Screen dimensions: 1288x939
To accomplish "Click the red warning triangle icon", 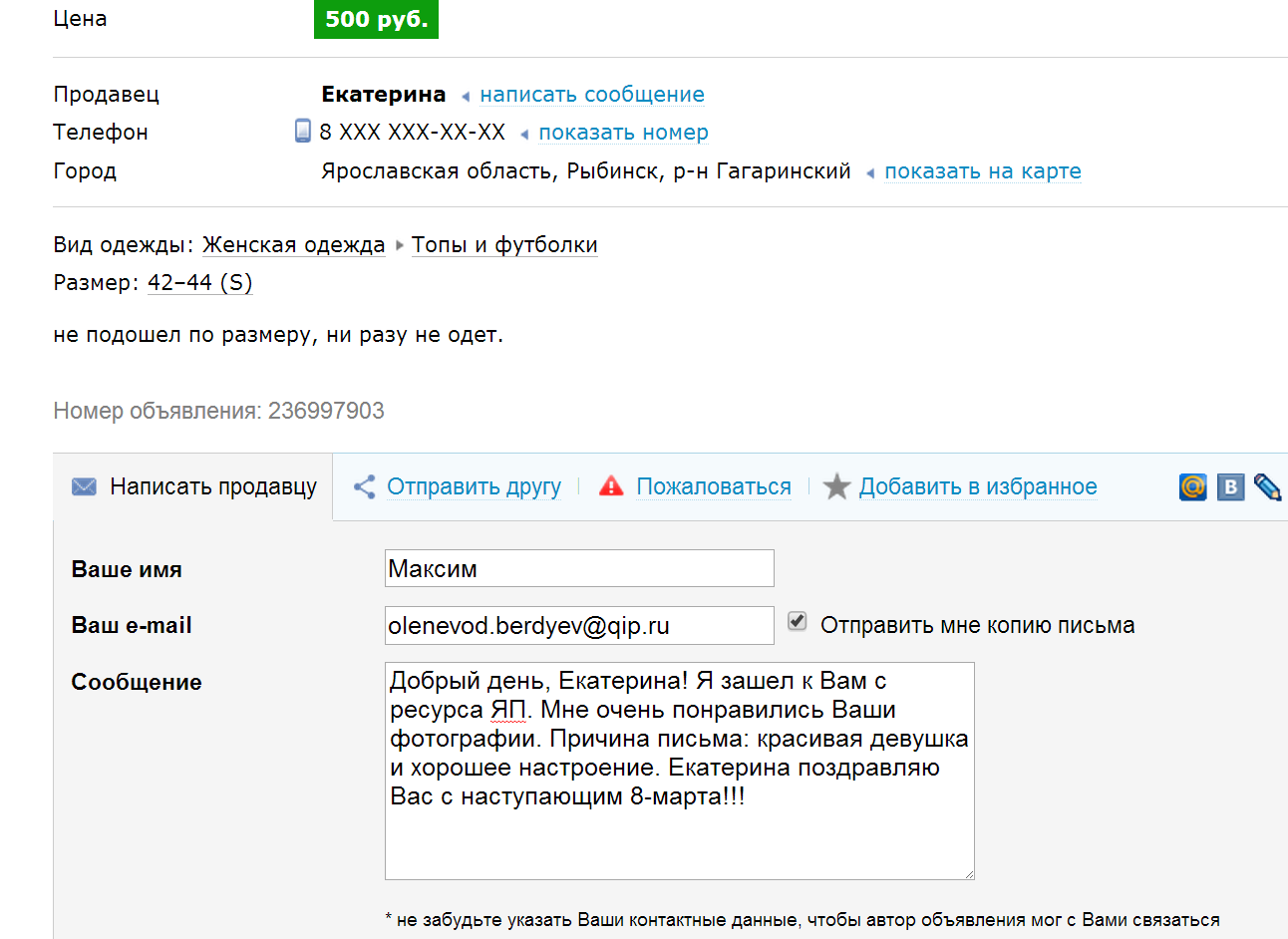I will 611,486.
